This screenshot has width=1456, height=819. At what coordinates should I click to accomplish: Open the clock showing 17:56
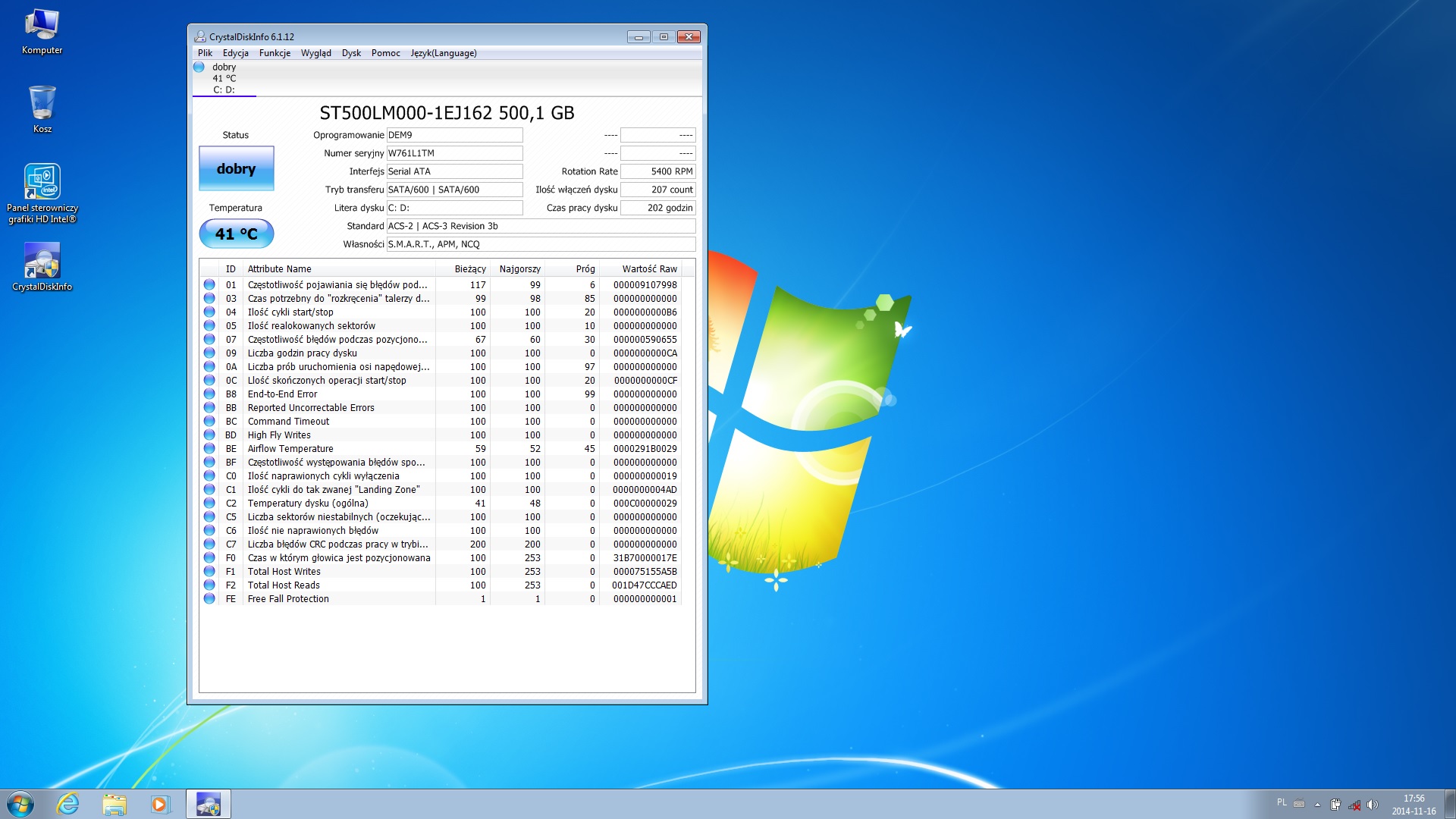tap(1414, 805)
